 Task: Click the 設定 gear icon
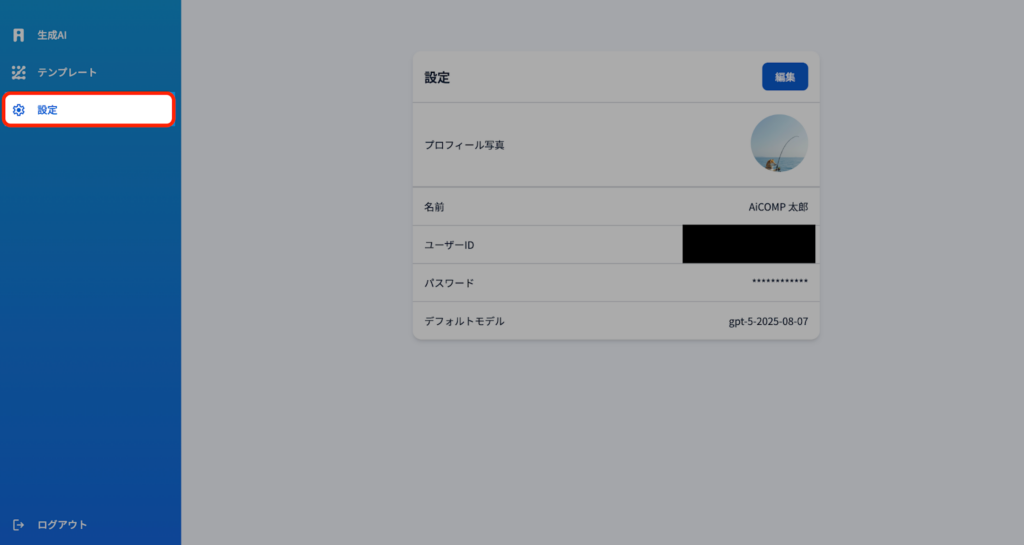tap(18, 110)
